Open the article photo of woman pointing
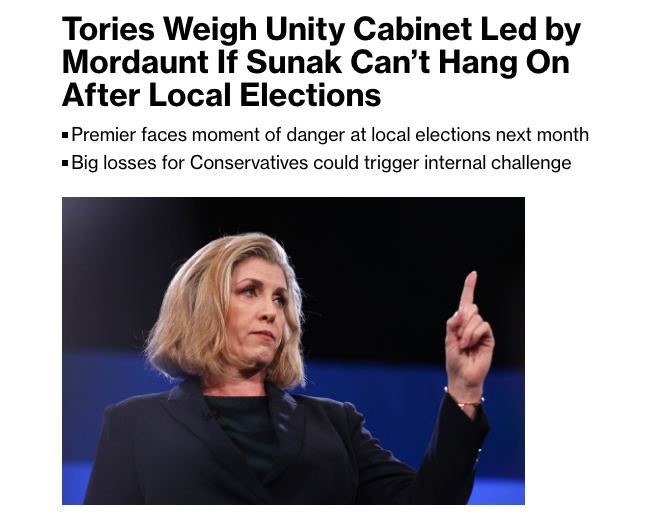656x512 pixels. (x=293, y=351)
